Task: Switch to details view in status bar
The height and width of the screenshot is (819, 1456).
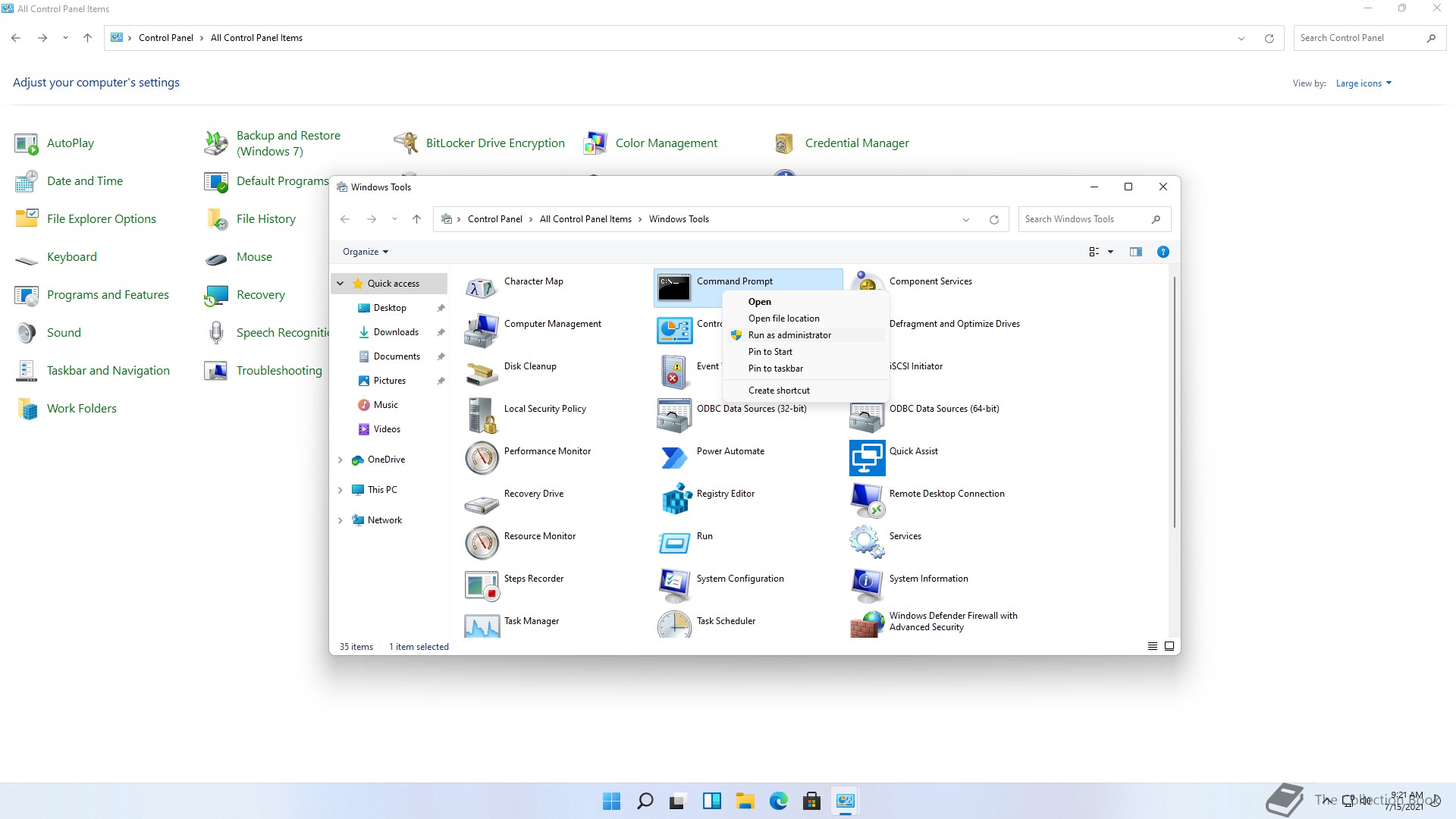Action: coord(1152,647)
